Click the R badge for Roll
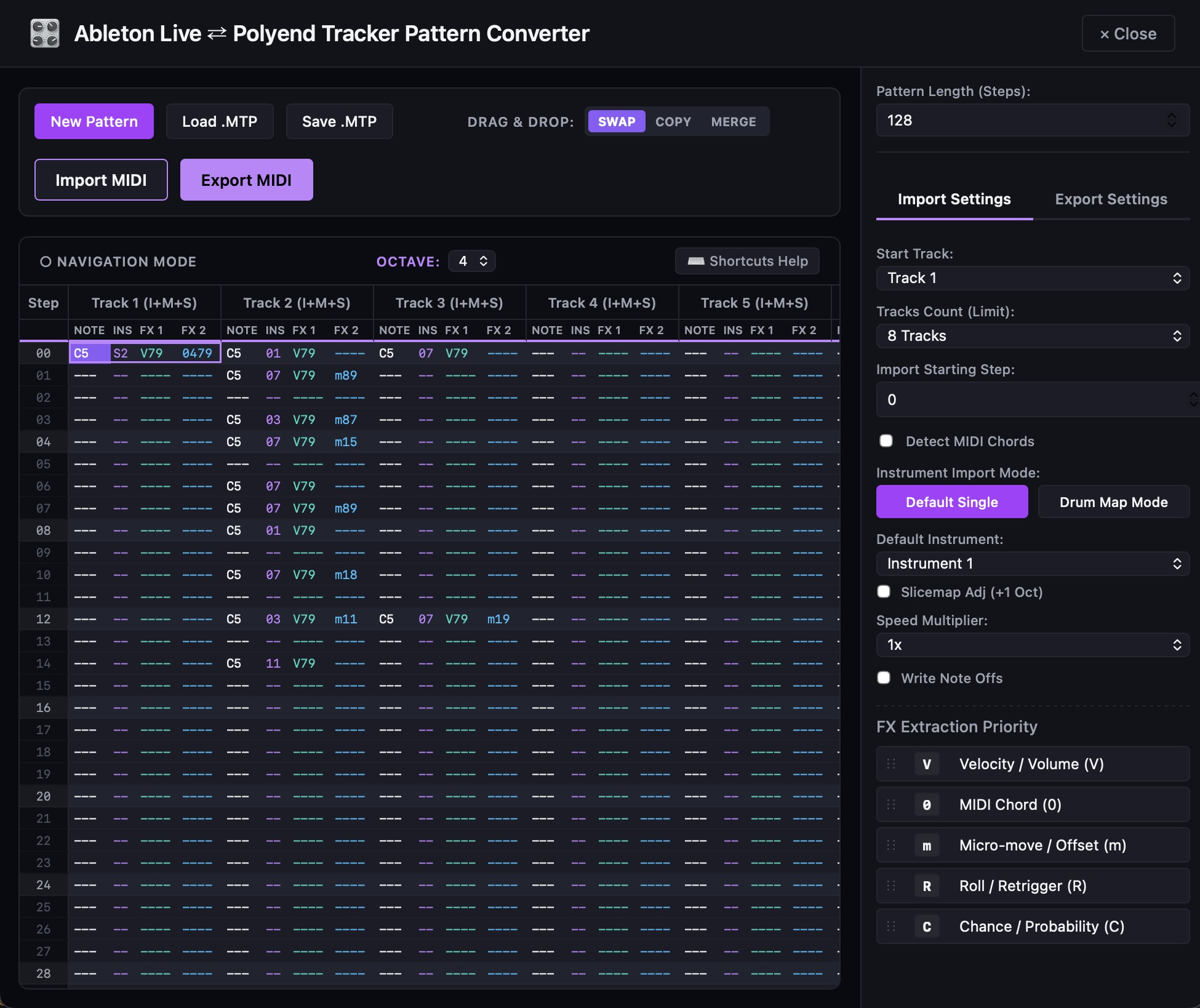The image size is (1200, 1008). tap(927, 886)
